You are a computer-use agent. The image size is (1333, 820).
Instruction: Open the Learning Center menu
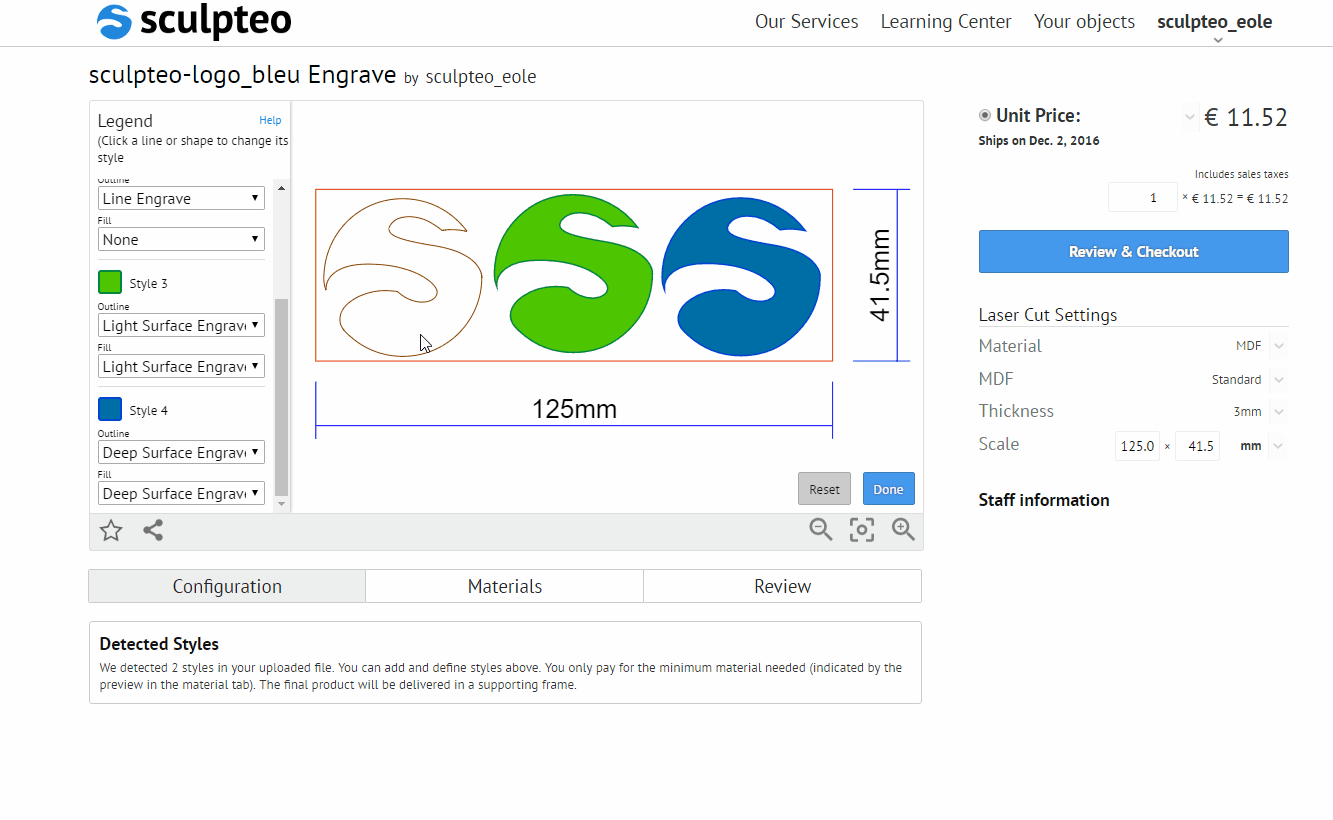[x=946, y=22]
